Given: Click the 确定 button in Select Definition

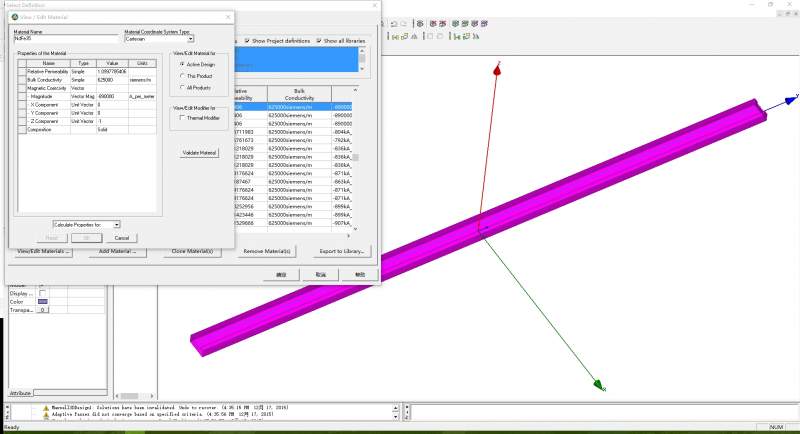Looking at the screenshot, I should coord(282,274).
